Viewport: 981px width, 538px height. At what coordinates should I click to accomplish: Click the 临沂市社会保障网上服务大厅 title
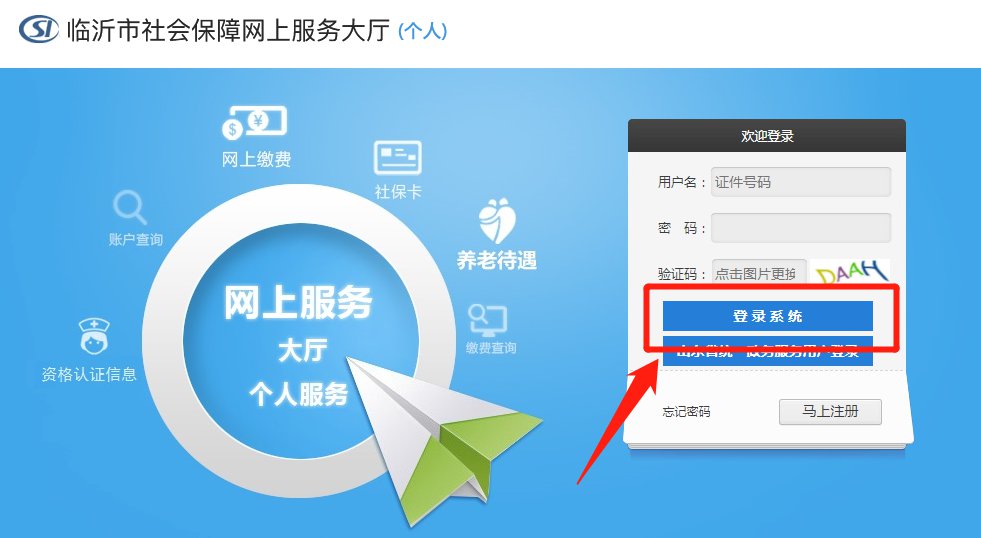pyautogui.click(x=228, y=30)
